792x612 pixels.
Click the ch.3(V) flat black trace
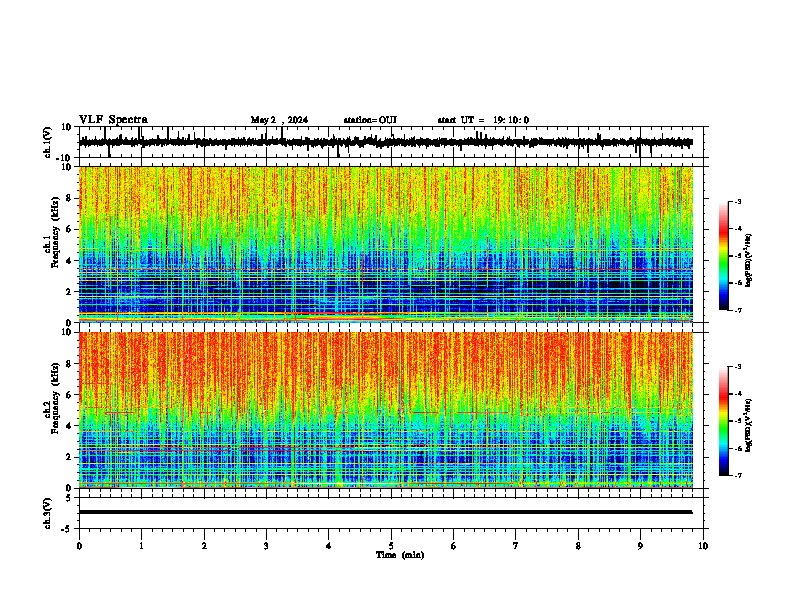pos(386,512)
